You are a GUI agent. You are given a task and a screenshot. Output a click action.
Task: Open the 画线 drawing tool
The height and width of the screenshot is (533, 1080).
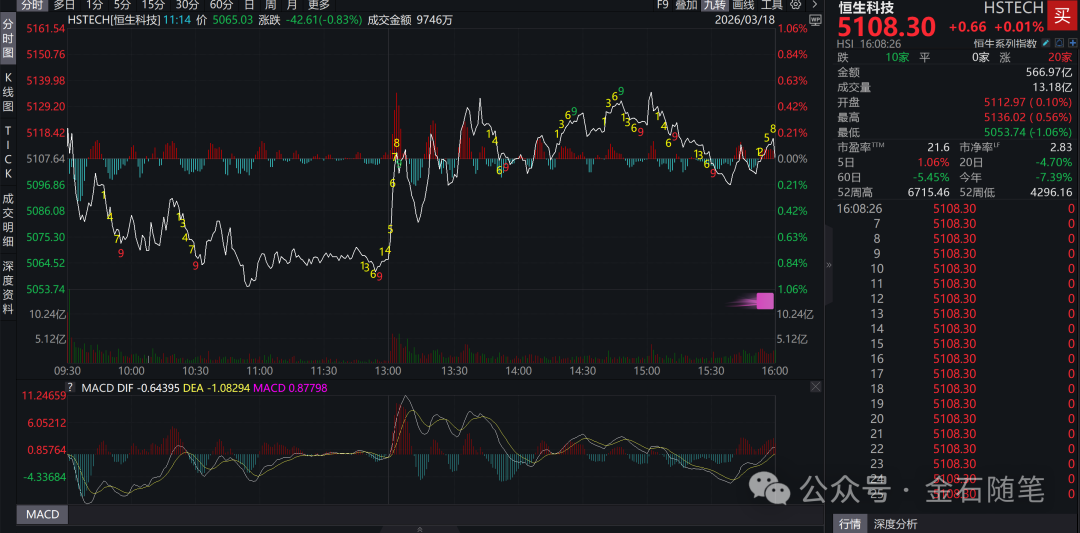743,5
